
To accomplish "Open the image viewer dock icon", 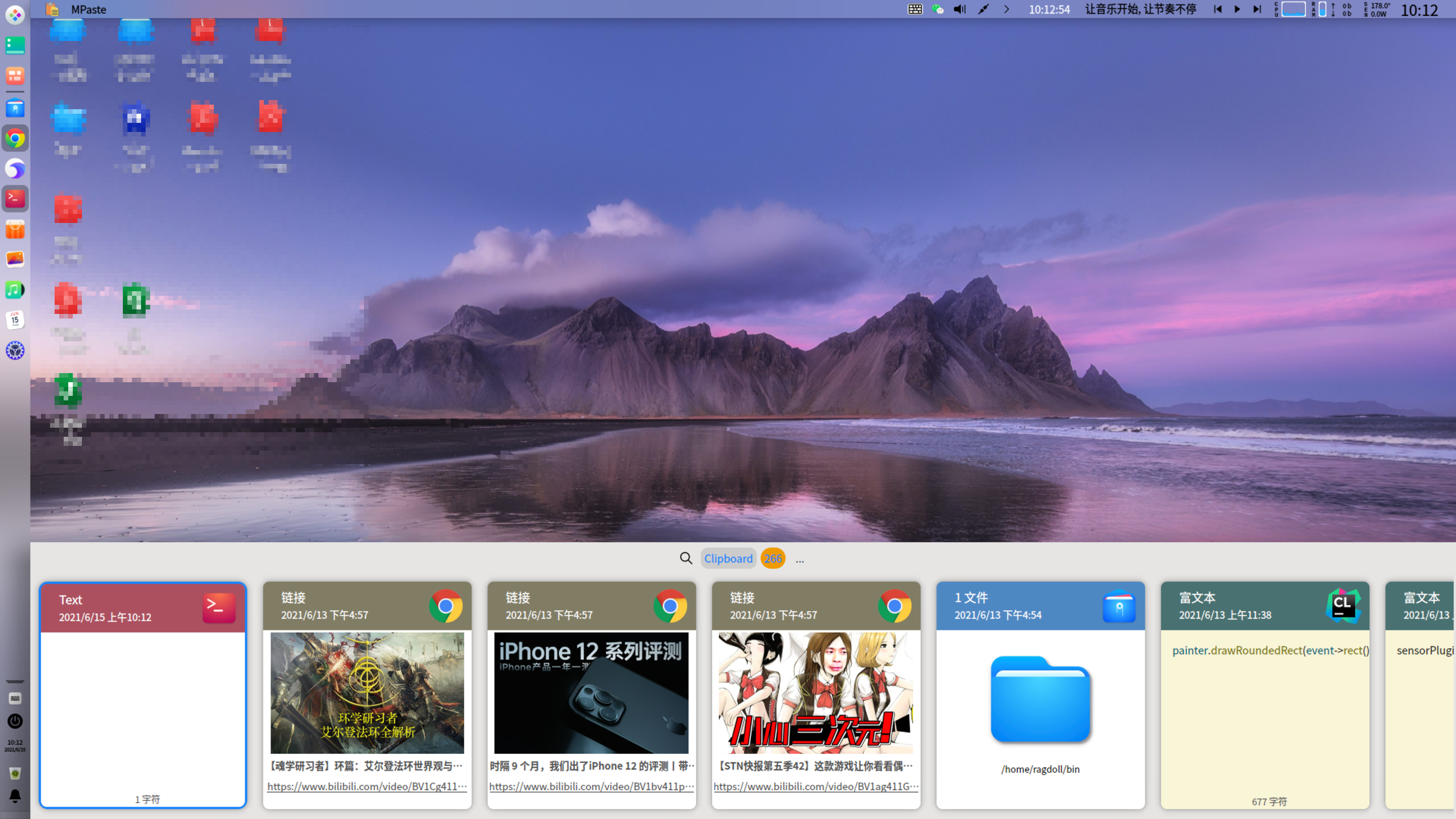I will point(15,259).
